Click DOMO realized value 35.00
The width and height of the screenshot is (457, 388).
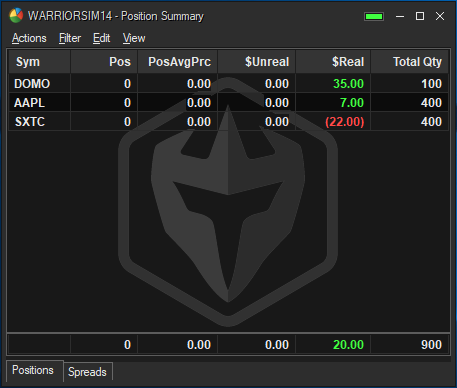point(348,84)
